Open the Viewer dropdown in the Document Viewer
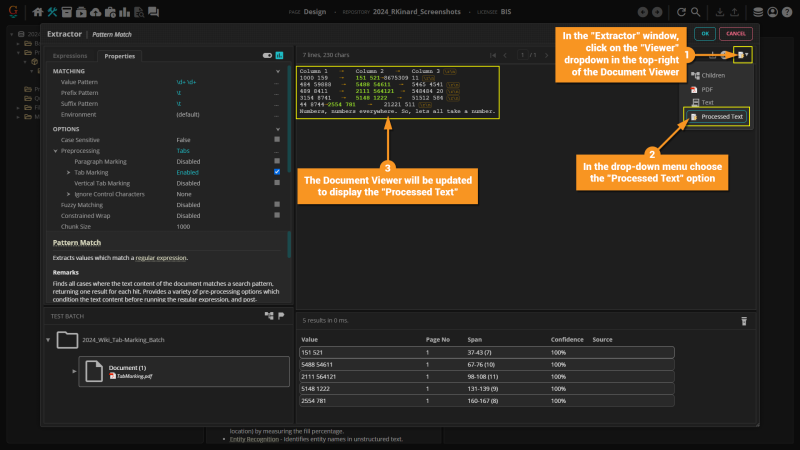This screenshot has width=800, height=450. [743, 55]
